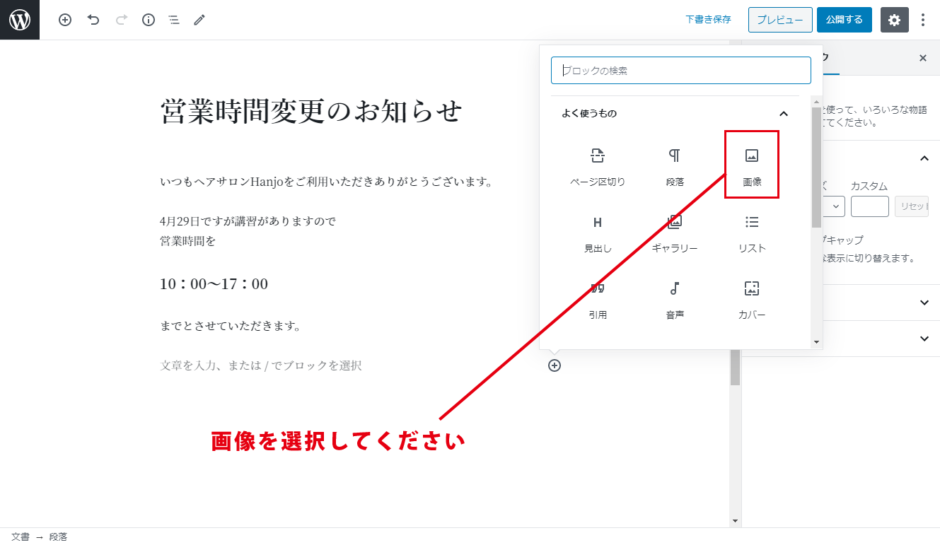940x545 pixels.
Task: Insert a リスト (list) block
Action: click(752, 232)
